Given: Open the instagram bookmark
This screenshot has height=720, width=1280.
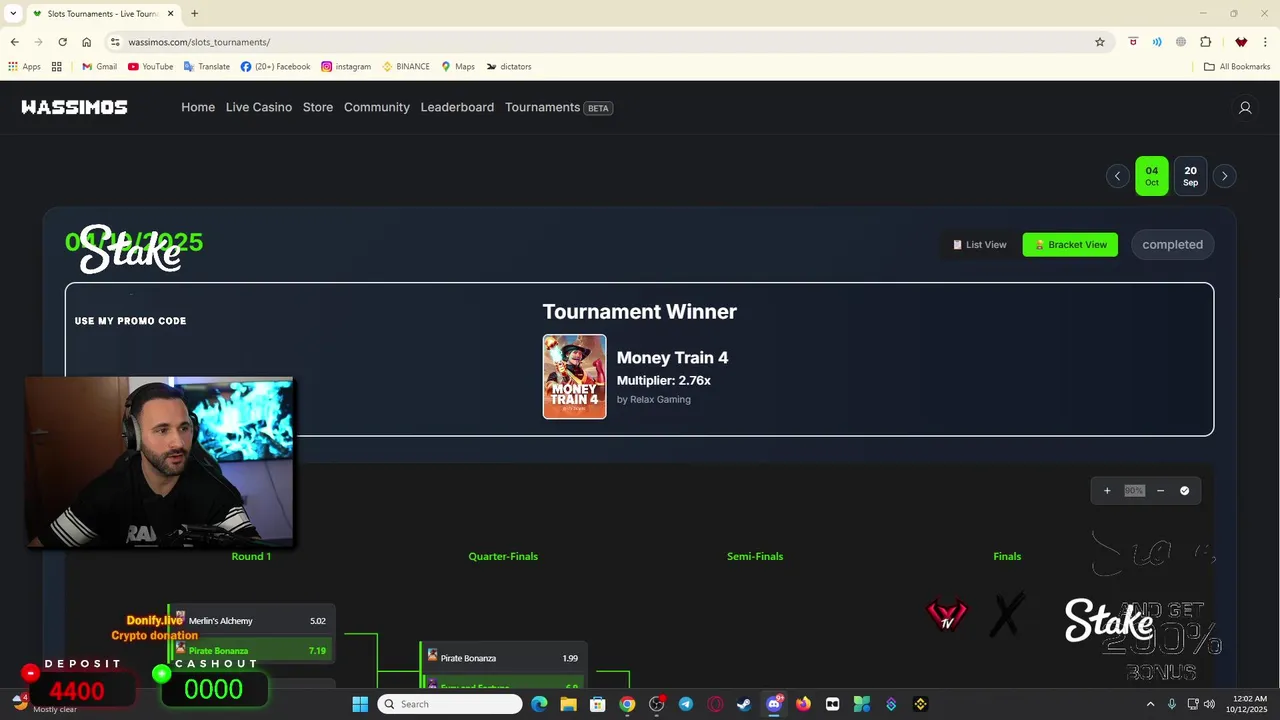Looking at the screenshot, I should (x=346, y=67).
